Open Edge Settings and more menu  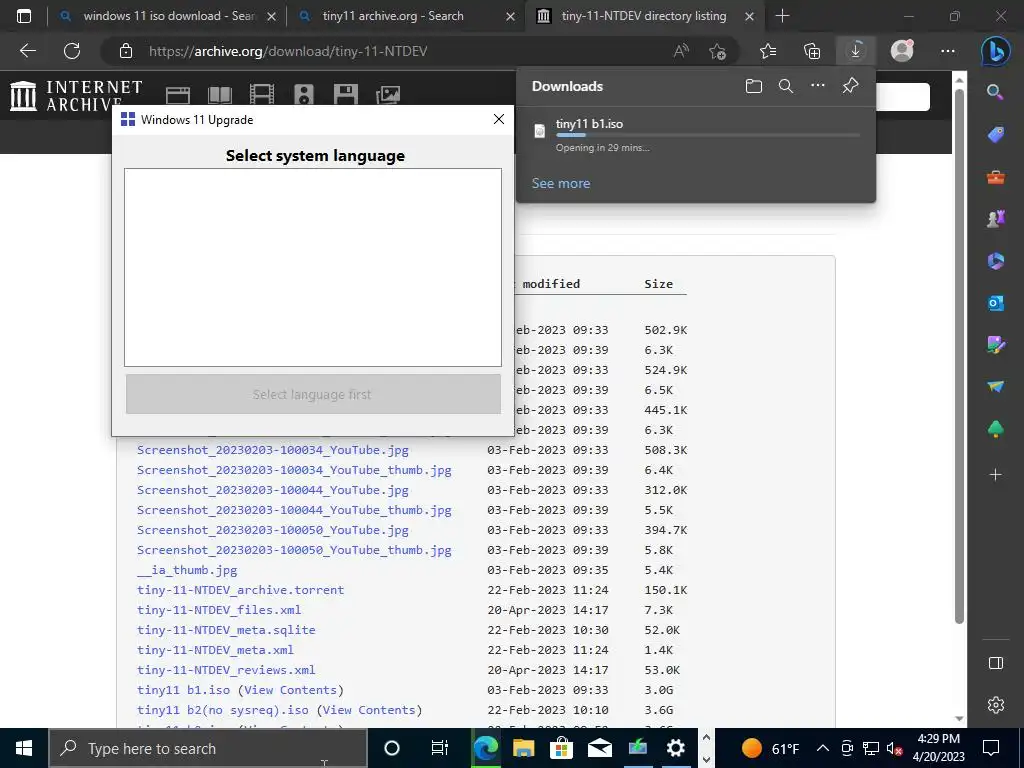click(x=948, y=51)
